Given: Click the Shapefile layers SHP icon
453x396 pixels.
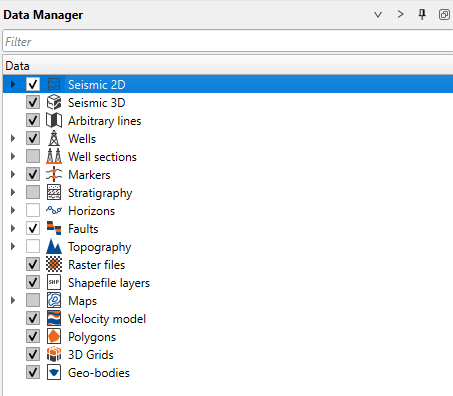Looking at the screenshot, I should 54,282.
